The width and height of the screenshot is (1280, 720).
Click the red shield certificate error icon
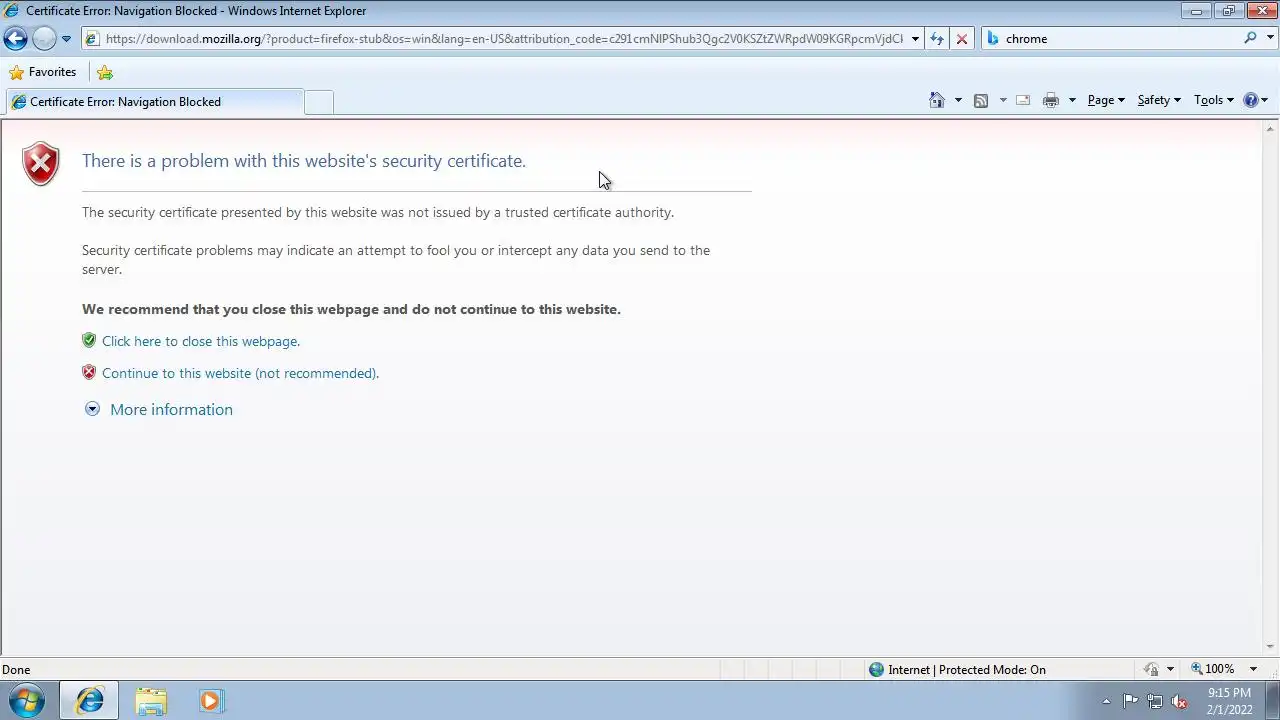(41, 164)
